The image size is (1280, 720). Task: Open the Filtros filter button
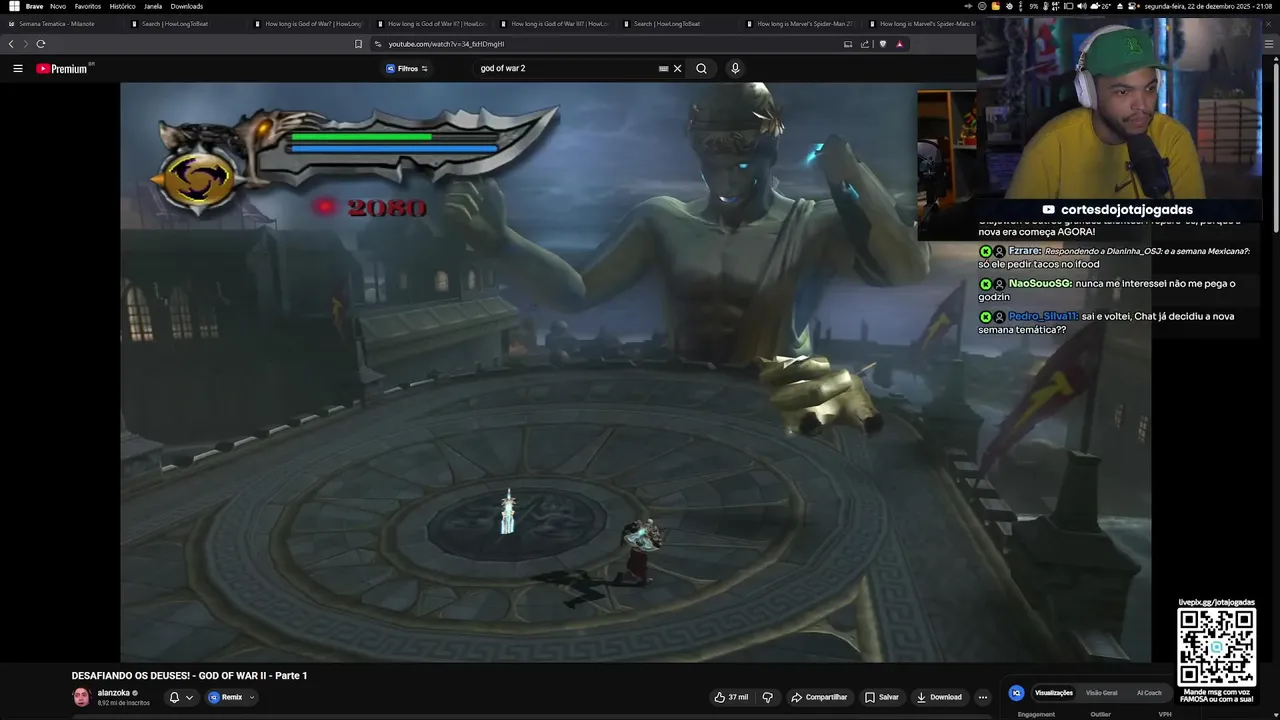coord(407,69)
